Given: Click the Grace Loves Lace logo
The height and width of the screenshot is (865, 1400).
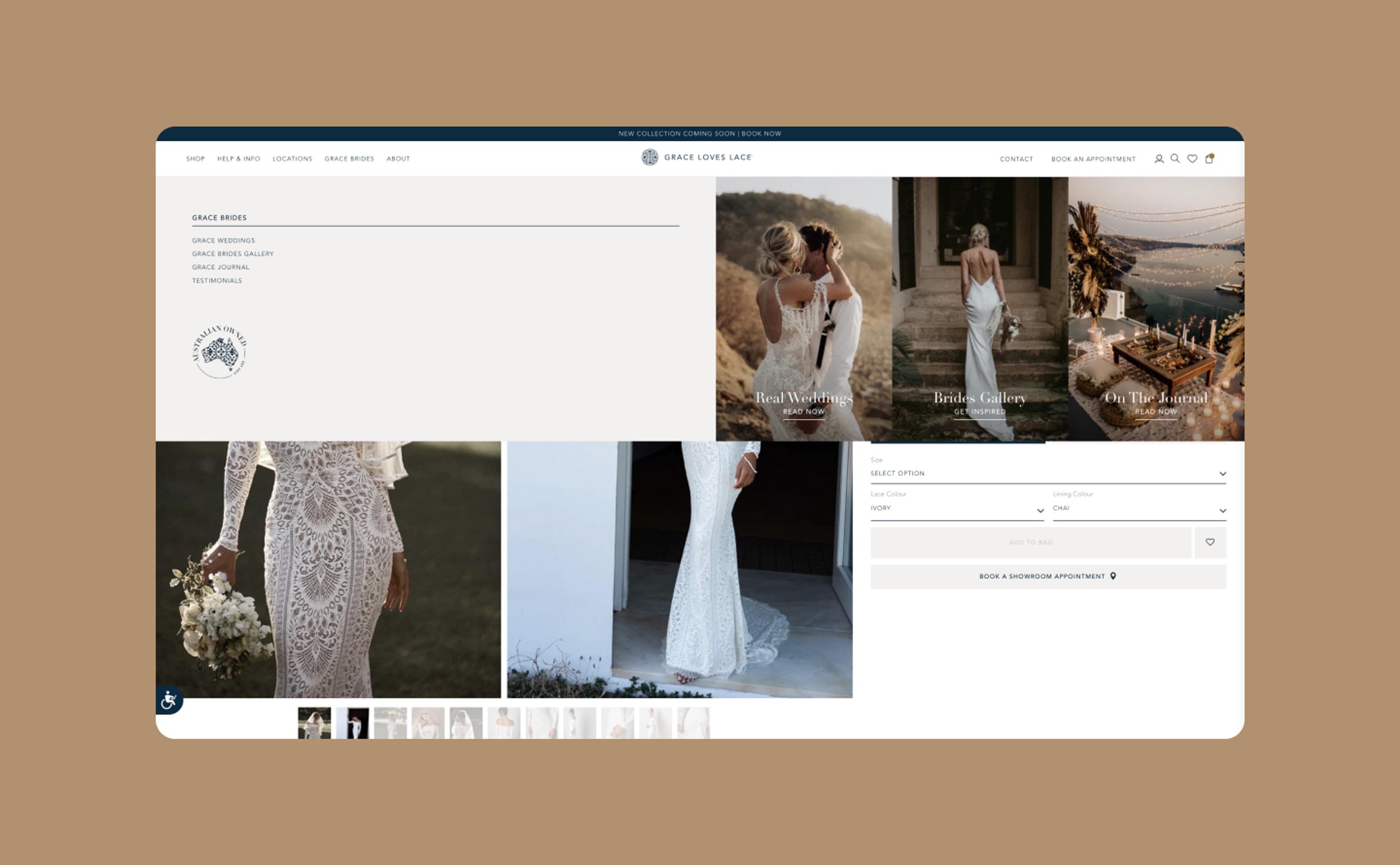Looking at the screenshot, I should (x=696, y=157).
